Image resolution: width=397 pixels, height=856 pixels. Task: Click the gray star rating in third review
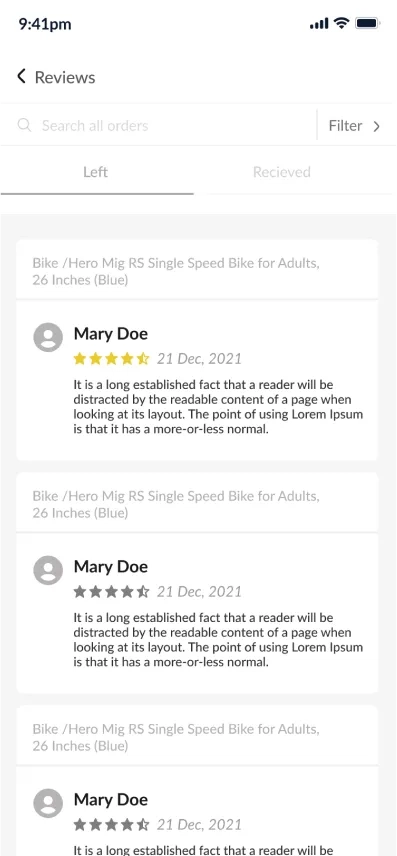point(111,824)
